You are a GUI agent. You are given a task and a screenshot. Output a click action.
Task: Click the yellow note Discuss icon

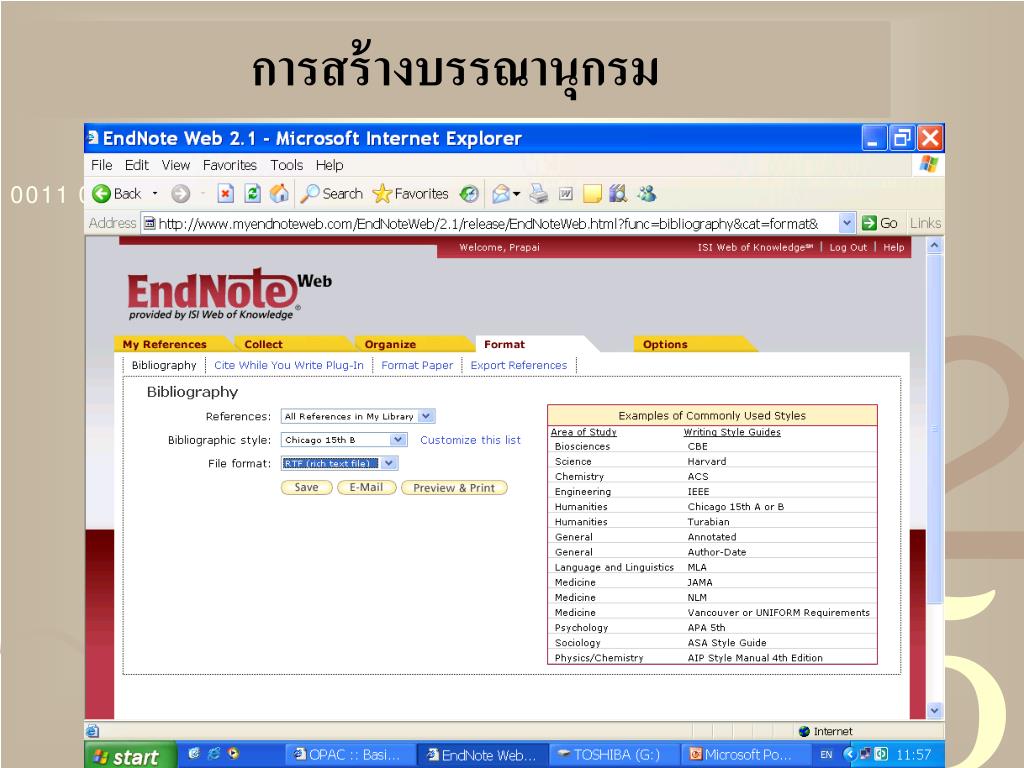point(592,194)
